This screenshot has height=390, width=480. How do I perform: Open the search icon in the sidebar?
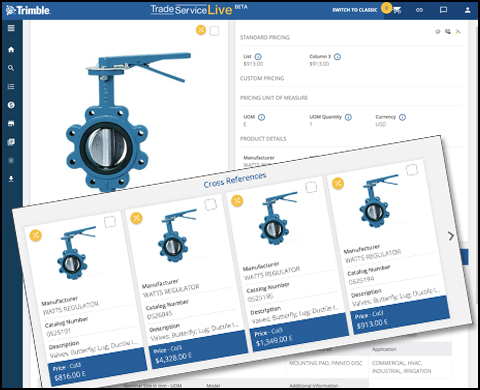pyautogui.click(x=11, y=68)
